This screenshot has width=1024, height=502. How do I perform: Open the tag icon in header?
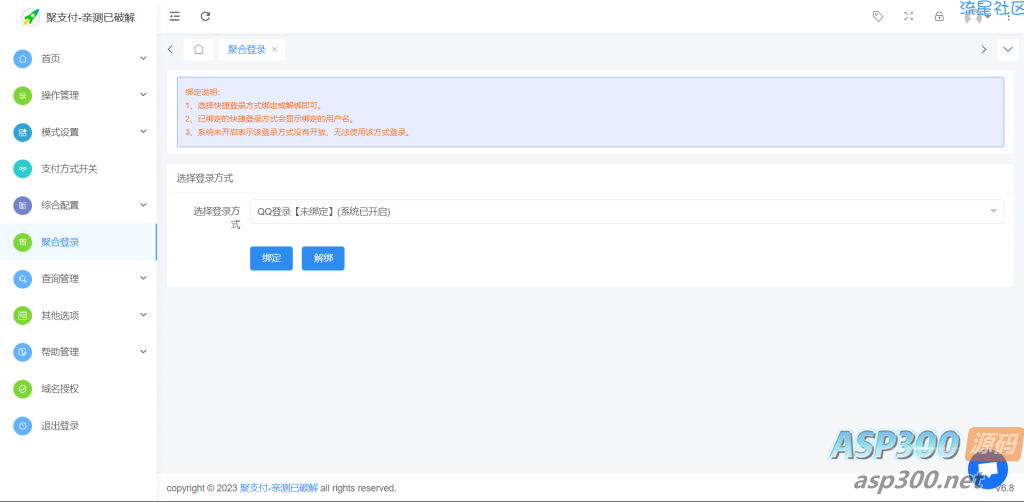[x=878, y=16]
